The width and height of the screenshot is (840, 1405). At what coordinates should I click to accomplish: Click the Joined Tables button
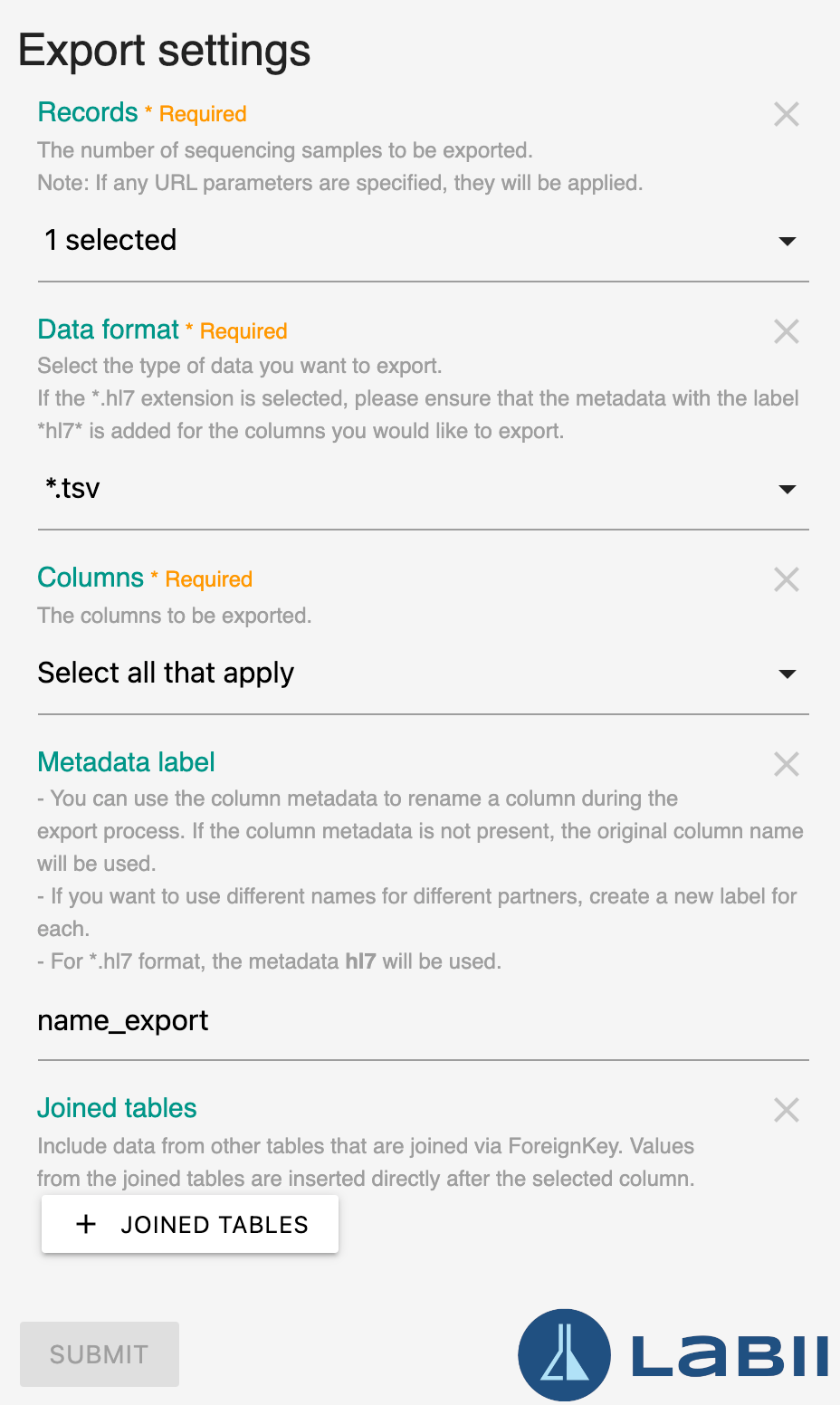tap(190, 1224)
